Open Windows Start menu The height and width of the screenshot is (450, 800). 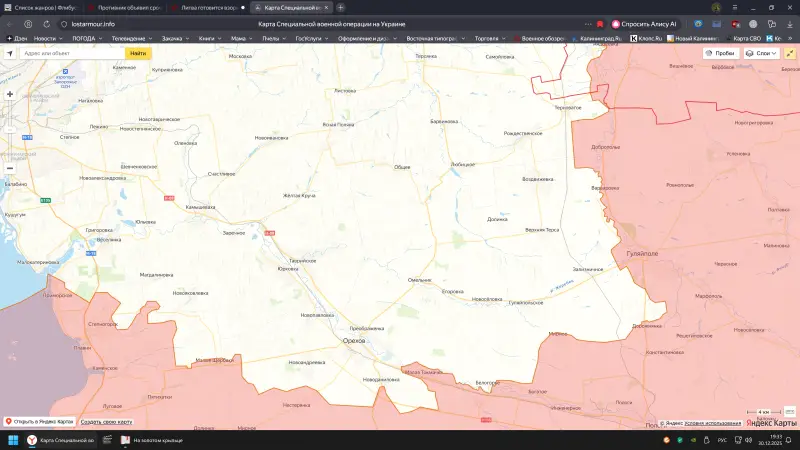13,439
